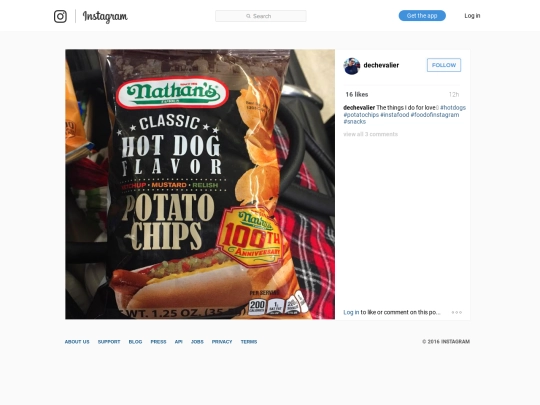Open the Support footer link

click(109, 342)
